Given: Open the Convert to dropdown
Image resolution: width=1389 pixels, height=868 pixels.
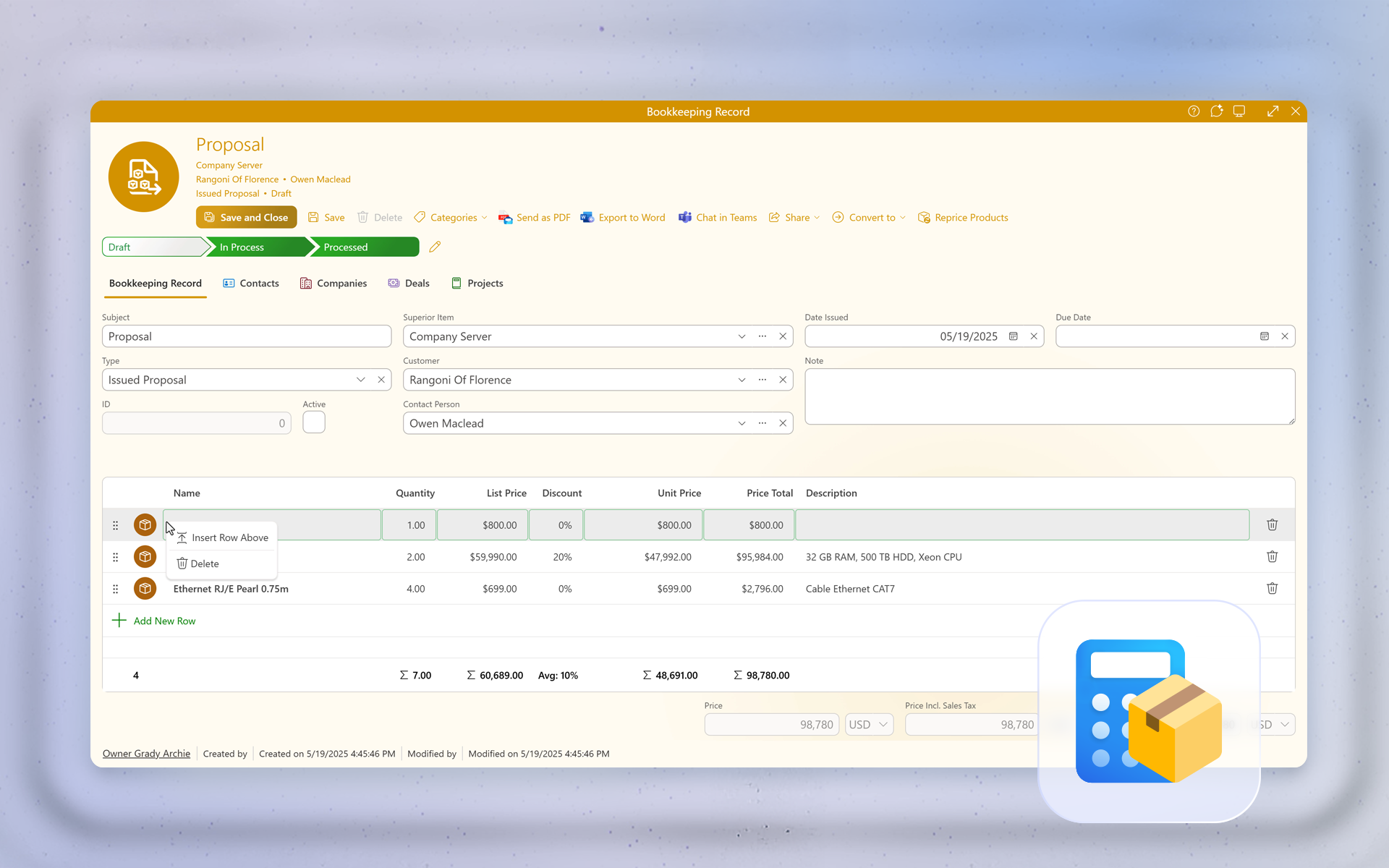Looking at the screenshot, I should [x=869, y=217].
